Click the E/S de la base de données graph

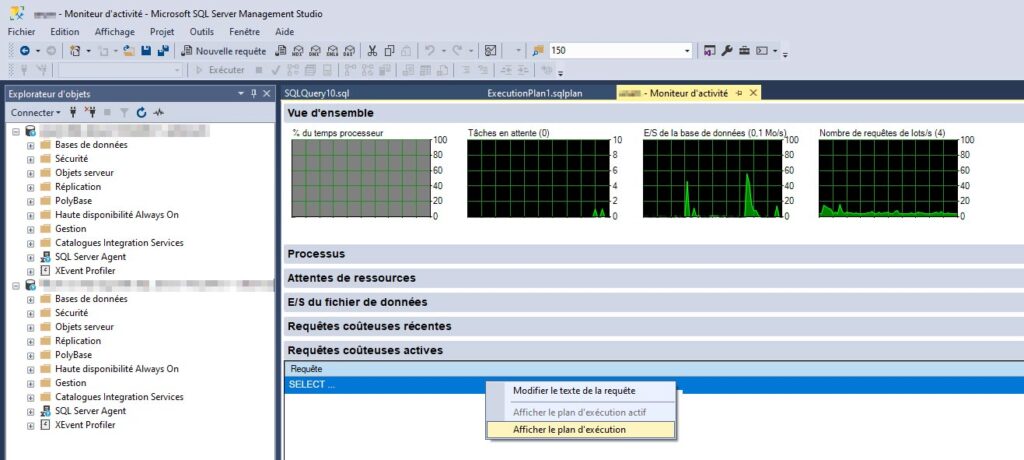[x=712, y=178]
